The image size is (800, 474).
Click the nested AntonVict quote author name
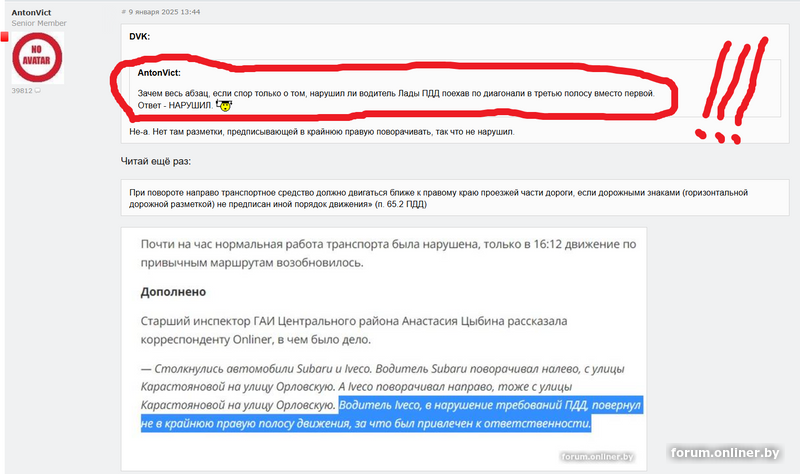(x=159, y=73)
